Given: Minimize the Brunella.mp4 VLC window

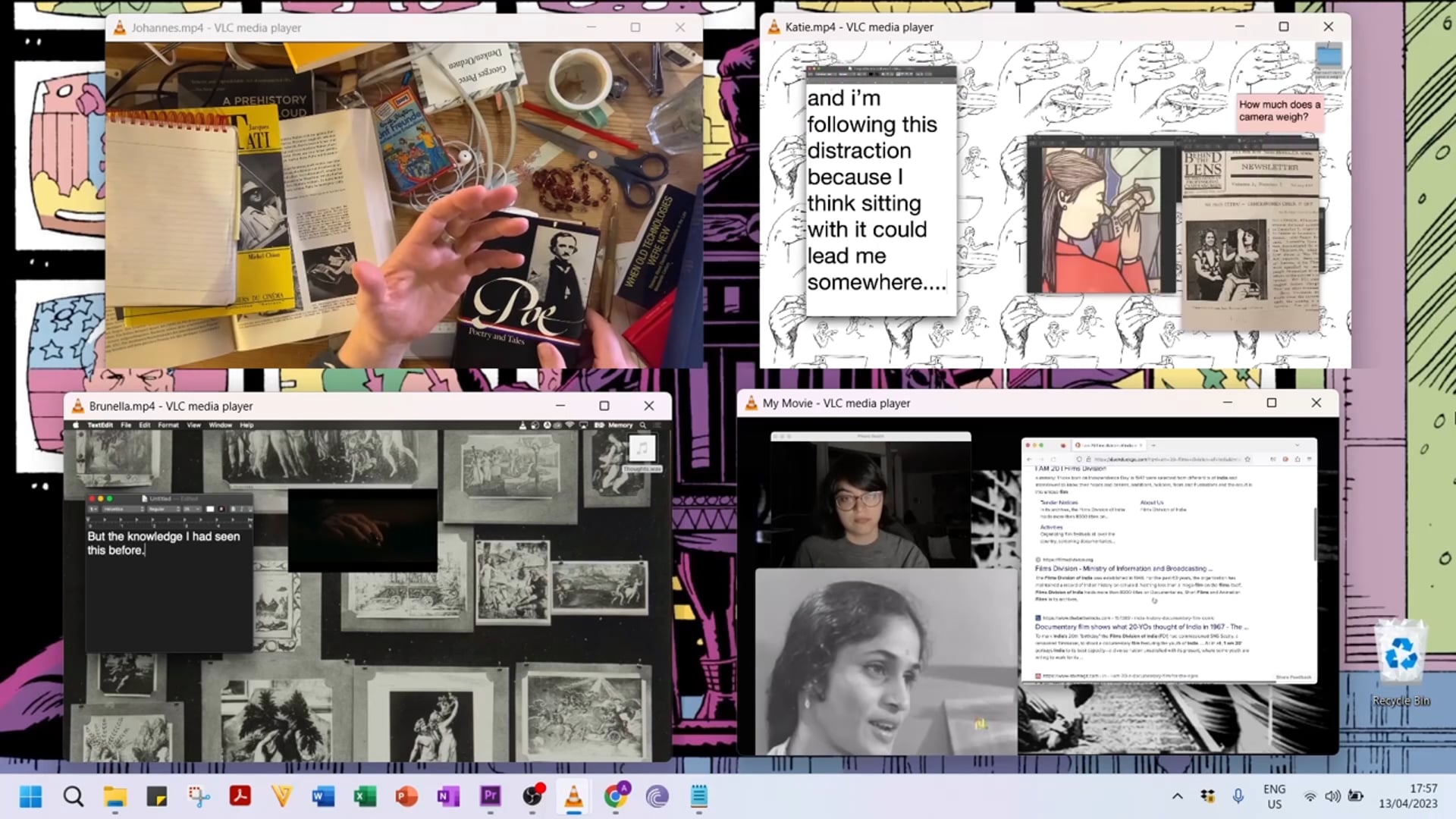Looking at the screenshot, I should [560, 406].
